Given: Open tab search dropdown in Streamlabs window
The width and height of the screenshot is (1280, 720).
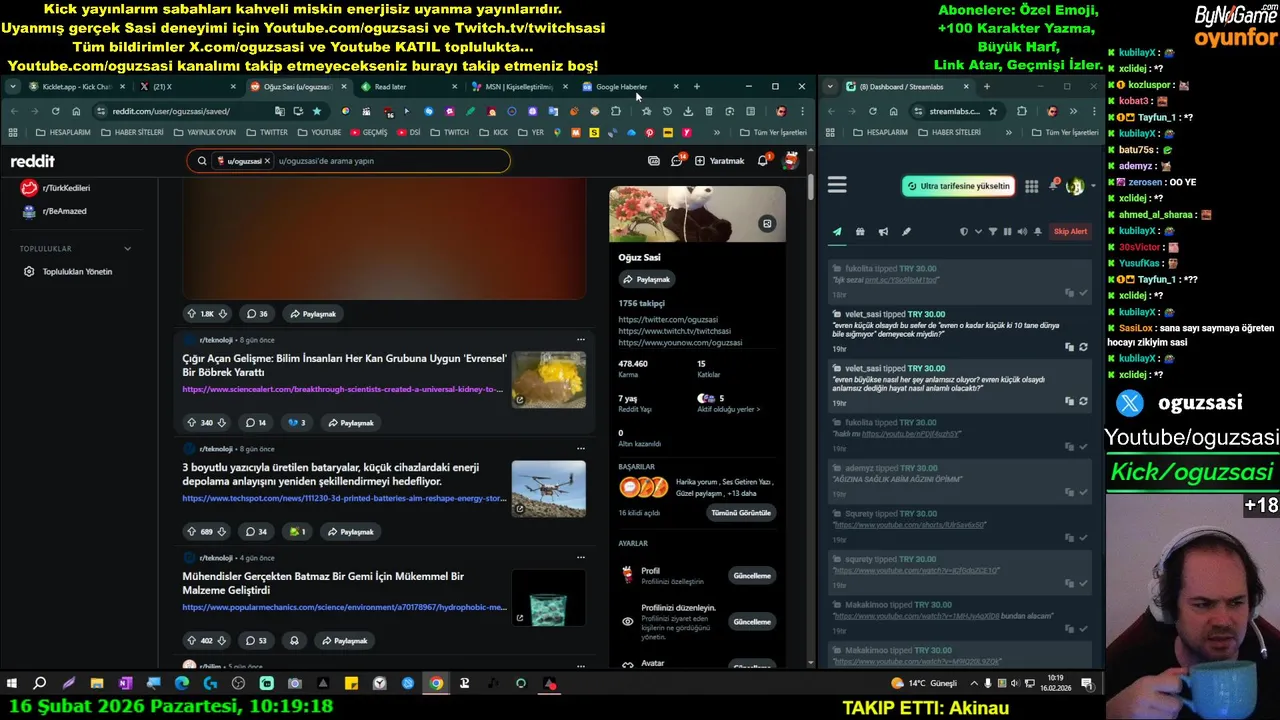Looking at the screenshot, I should [x=830, y=87].
